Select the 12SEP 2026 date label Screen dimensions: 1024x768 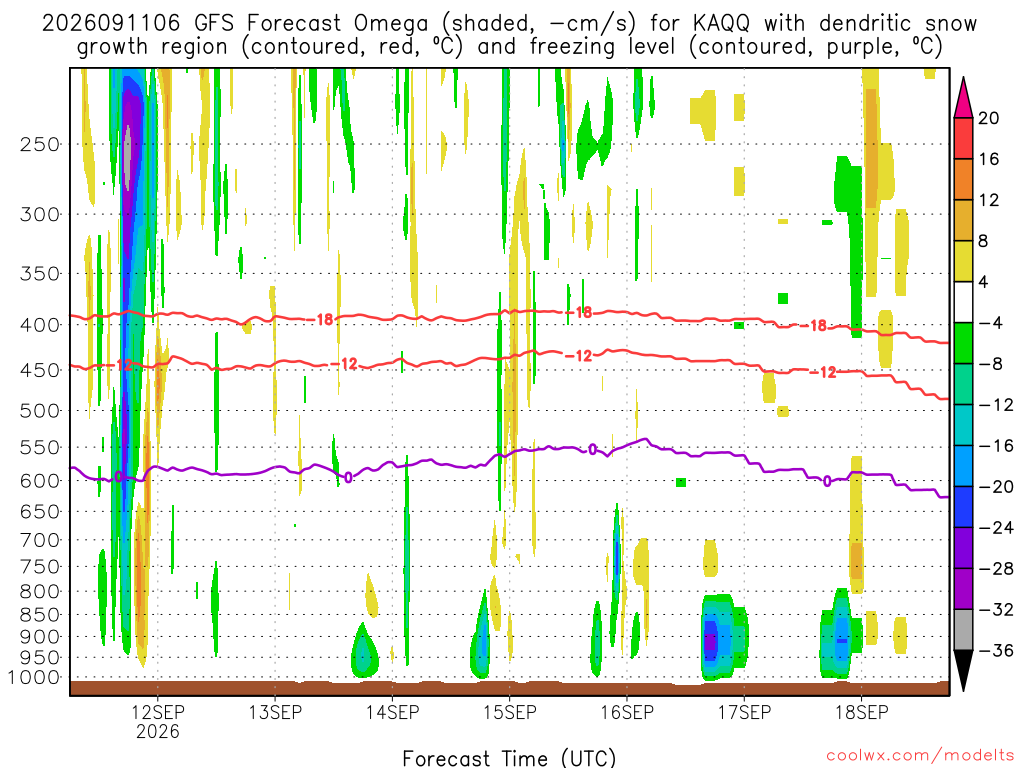tap(158, 721)
